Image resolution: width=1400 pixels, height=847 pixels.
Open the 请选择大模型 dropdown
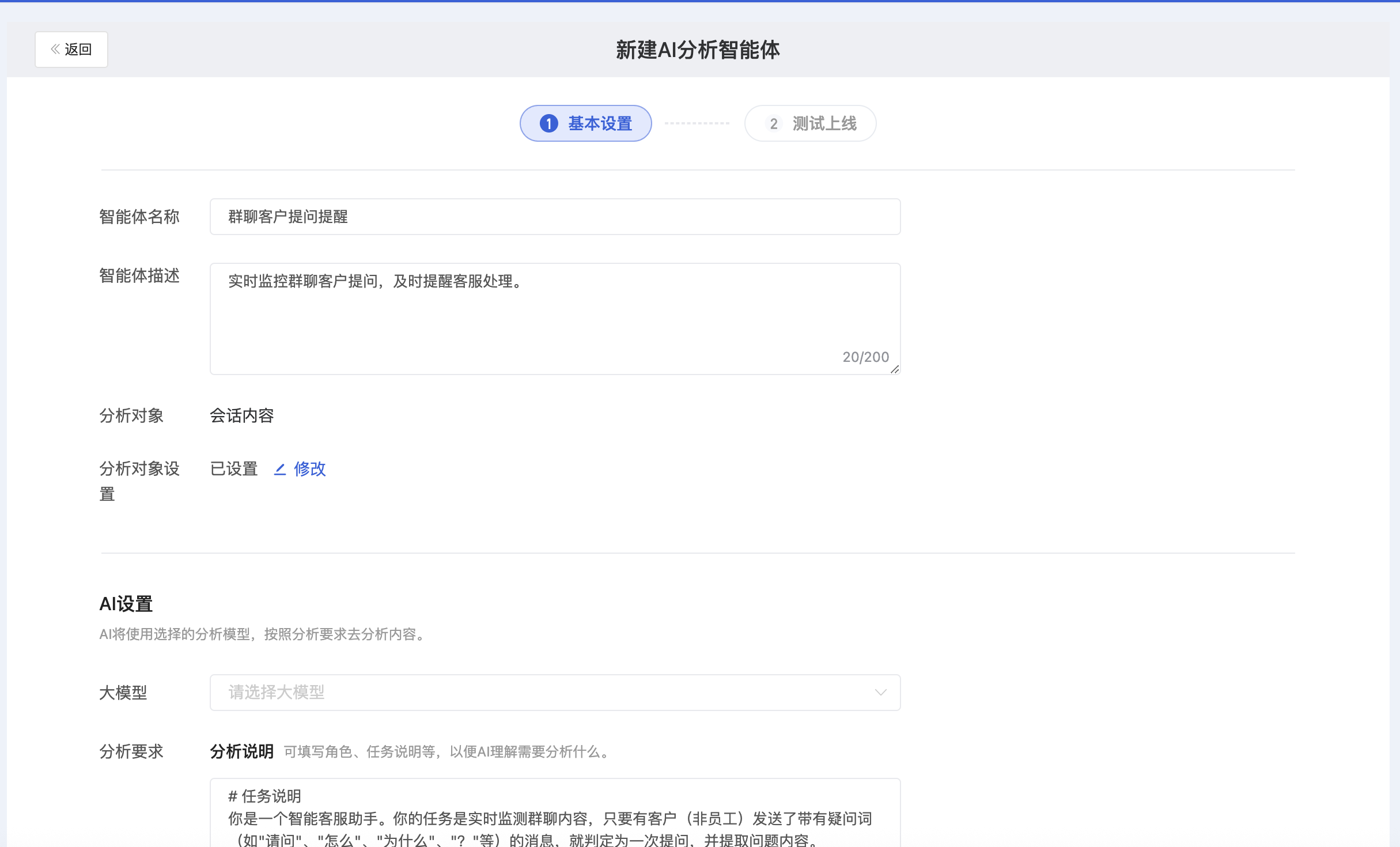point(555,692)
